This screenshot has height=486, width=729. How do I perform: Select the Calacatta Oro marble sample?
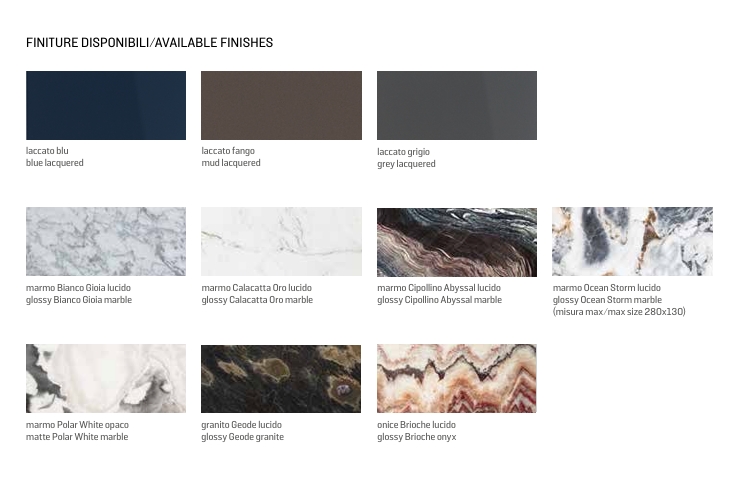pyautogui.click(x=281, y=242)
